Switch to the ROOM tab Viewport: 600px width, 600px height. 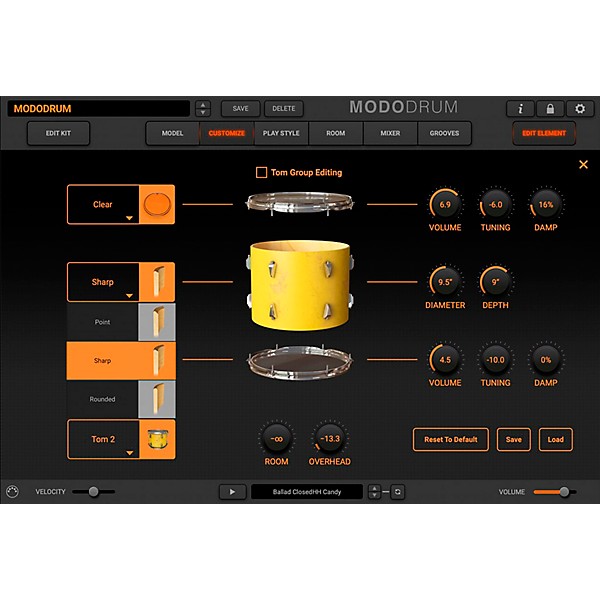(336, 133)
